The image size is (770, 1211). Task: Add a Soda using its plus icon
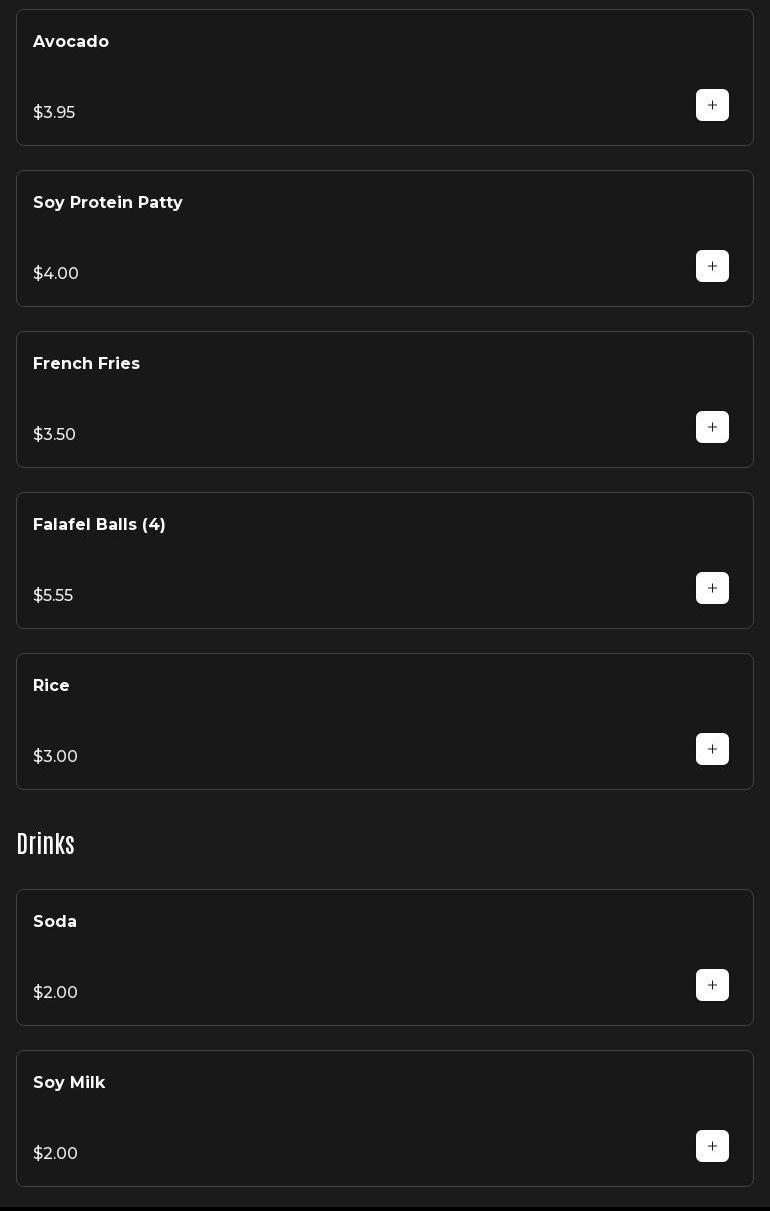[x=712, y=985]
